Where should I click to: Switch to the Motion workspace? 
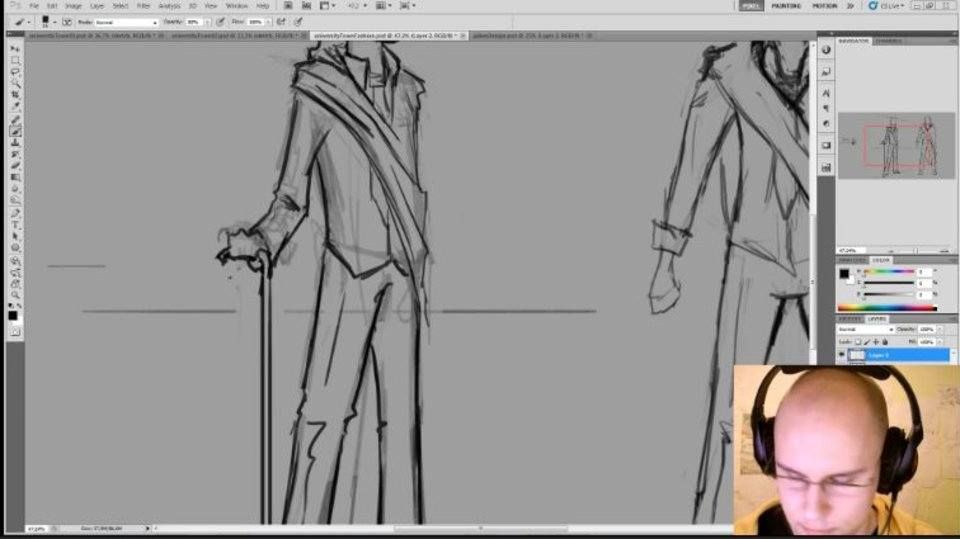click(824, 6)
